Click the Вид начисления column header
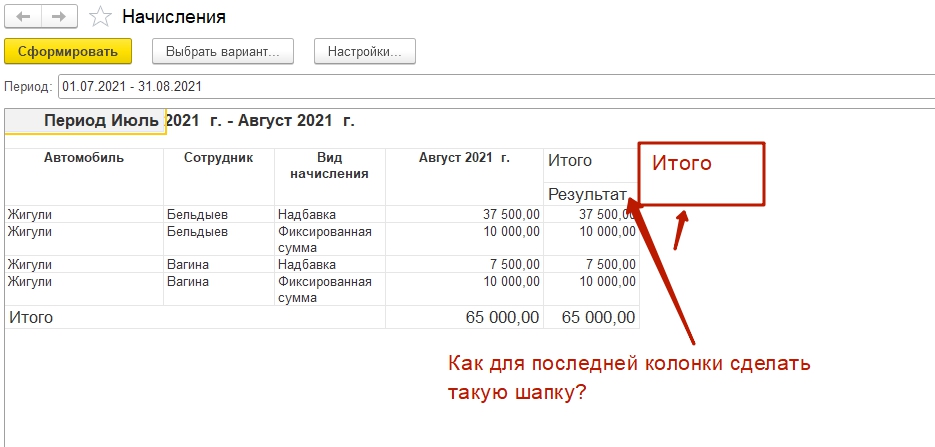 [x=329, y=165]
